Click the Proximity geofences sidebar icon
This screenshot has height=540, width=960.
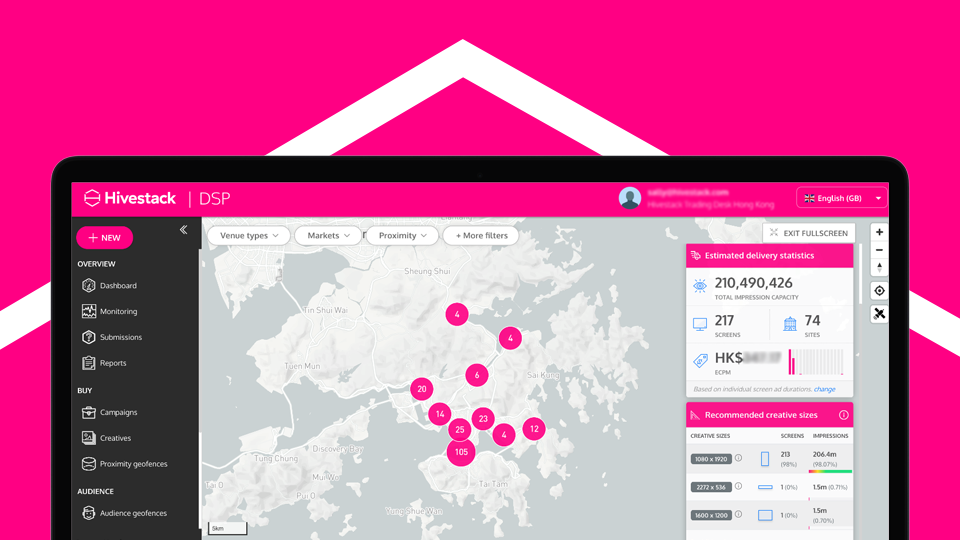coord(89,463)
